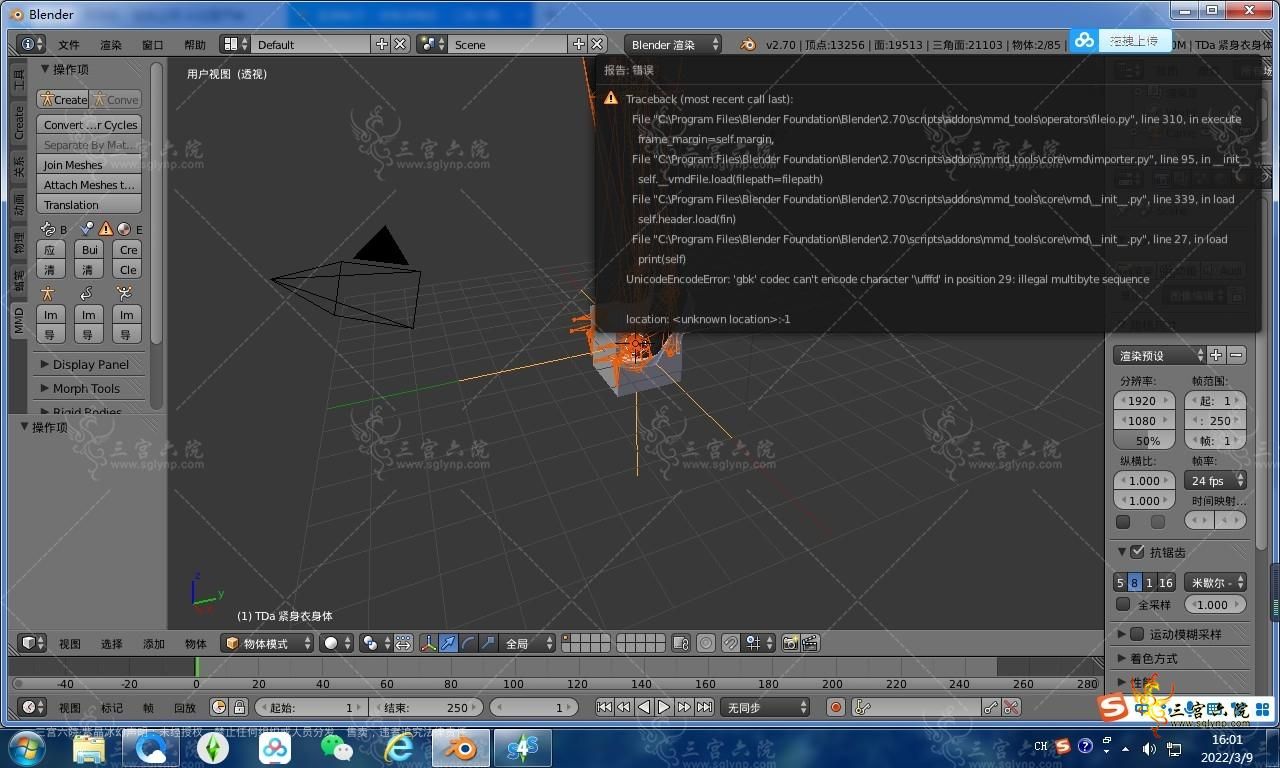Viewport: 1280px width, 768px height.
Task: Select 16 anti-aliasing samples
Action: (x=1166, y=582)
